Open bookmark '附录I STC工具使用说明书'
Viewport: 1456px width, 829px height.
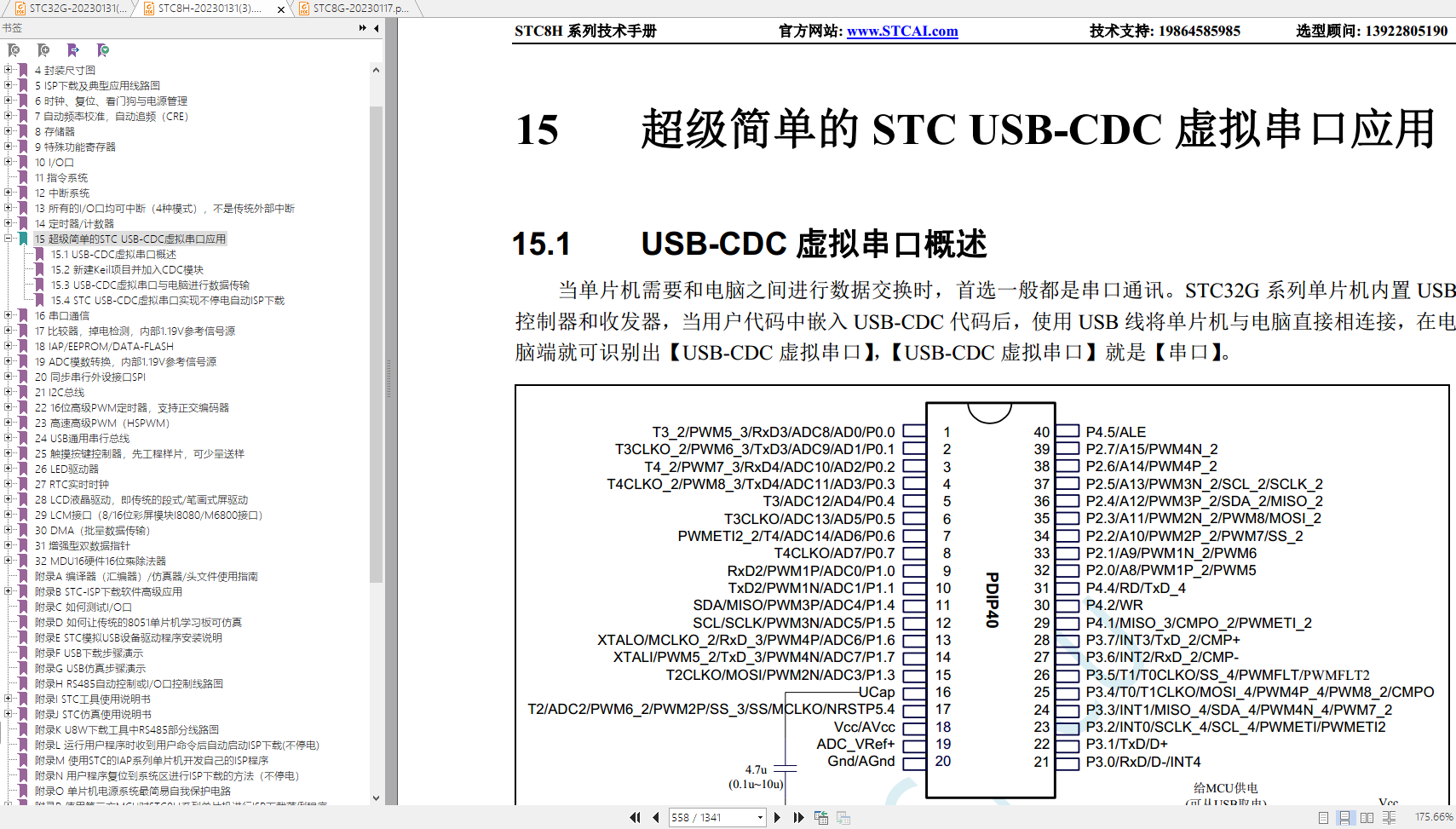pyautogui.click(x=93, y=699)
